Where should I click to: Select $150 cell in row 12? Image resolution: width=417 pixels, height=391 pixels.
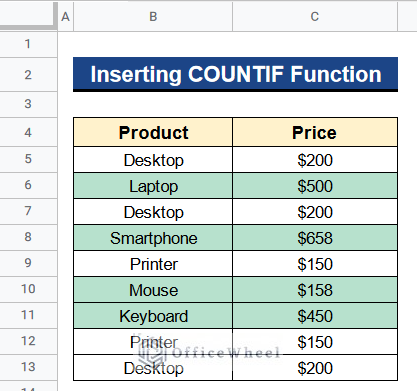[x=315, y=342]
